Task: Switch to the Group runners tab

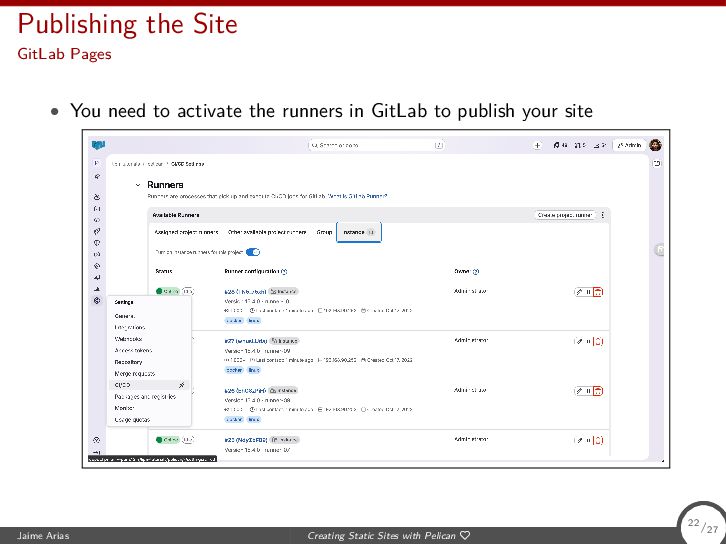Action: tap(324, 232)
